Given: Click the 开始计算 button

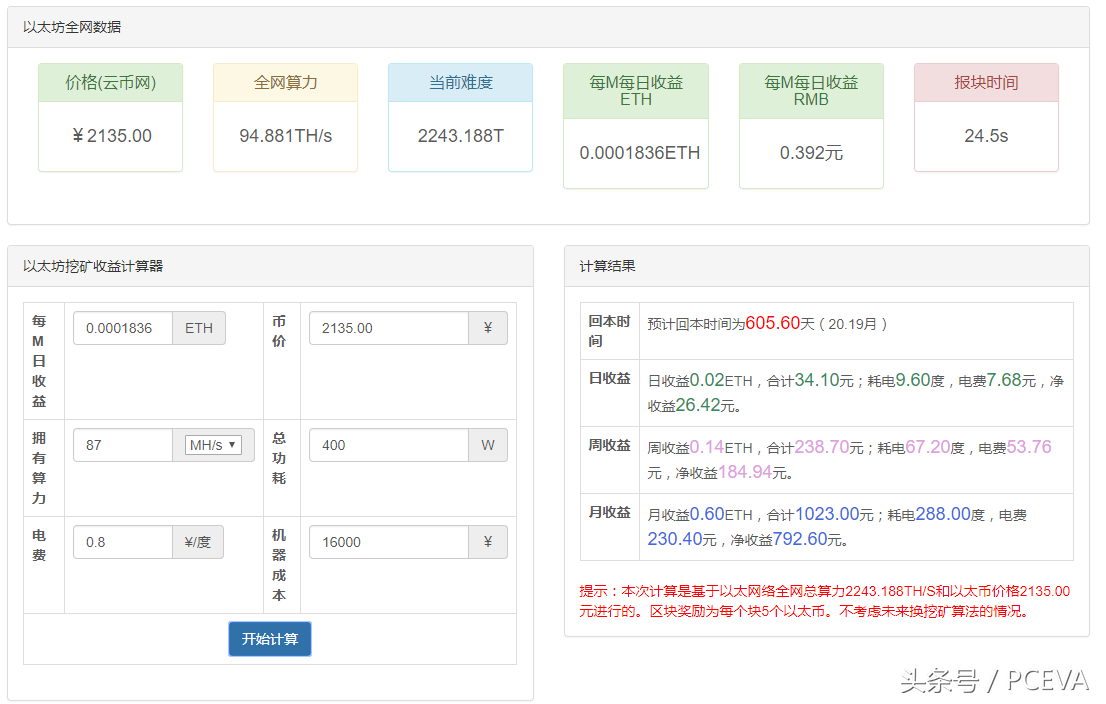Looking at the screenshot, I should 269,639.
